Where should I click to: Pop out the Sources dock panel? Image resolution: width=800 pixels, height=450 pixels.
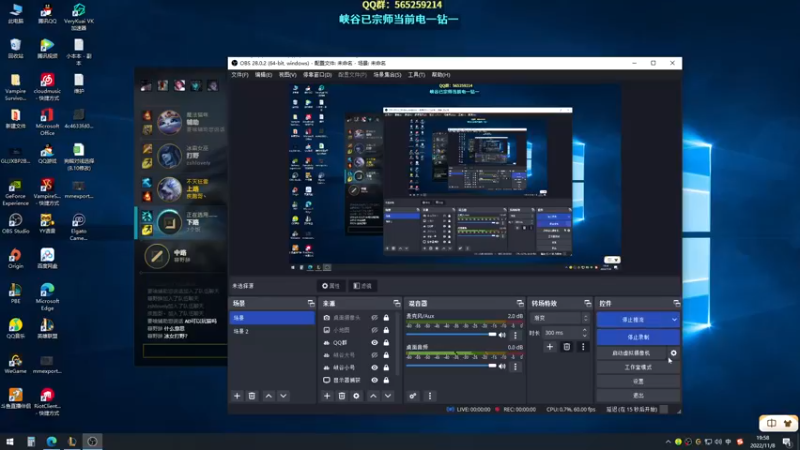pos(396,303)
